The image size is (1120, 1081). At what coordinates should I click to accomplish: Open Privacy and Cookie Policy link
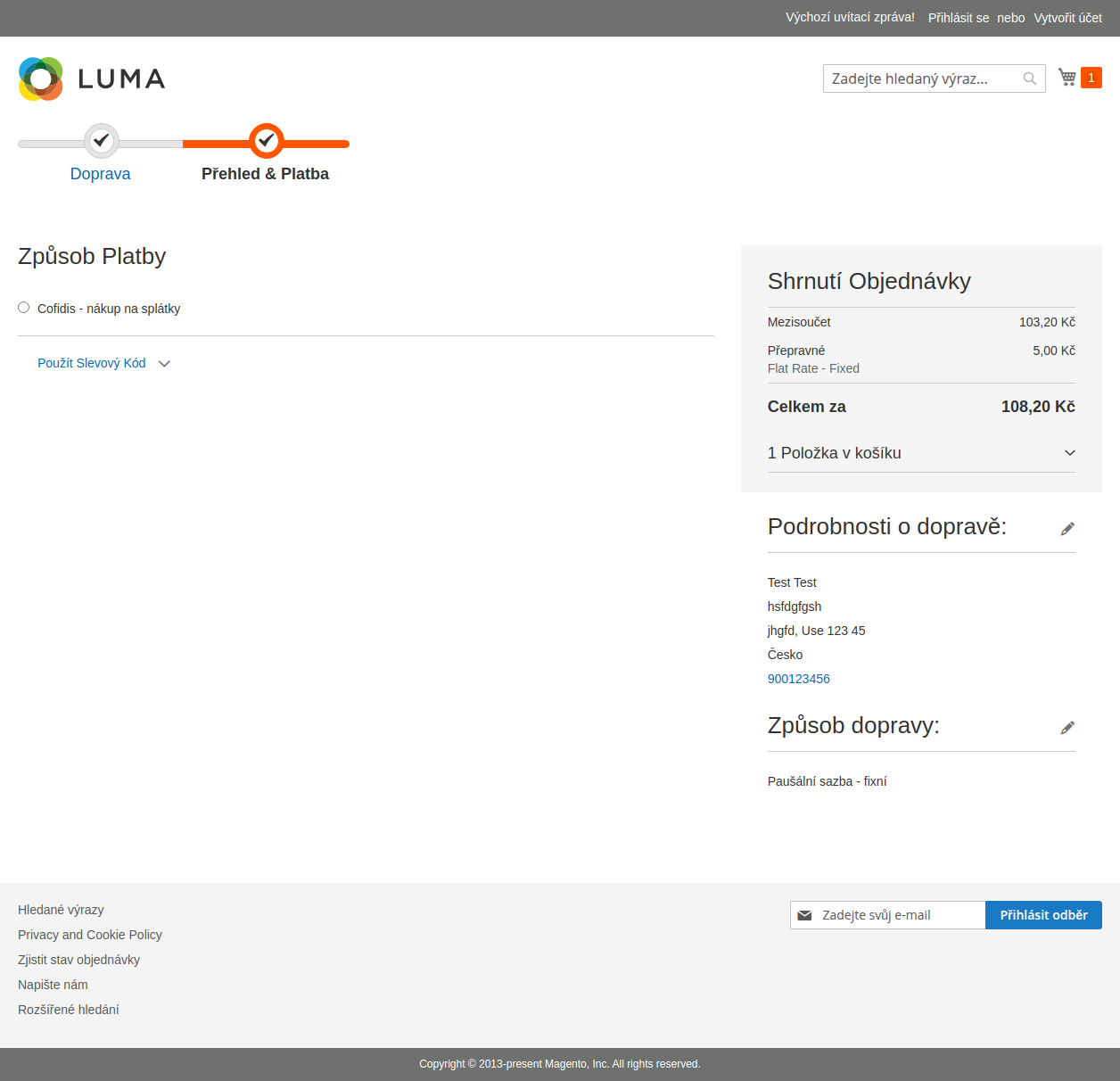90,935
